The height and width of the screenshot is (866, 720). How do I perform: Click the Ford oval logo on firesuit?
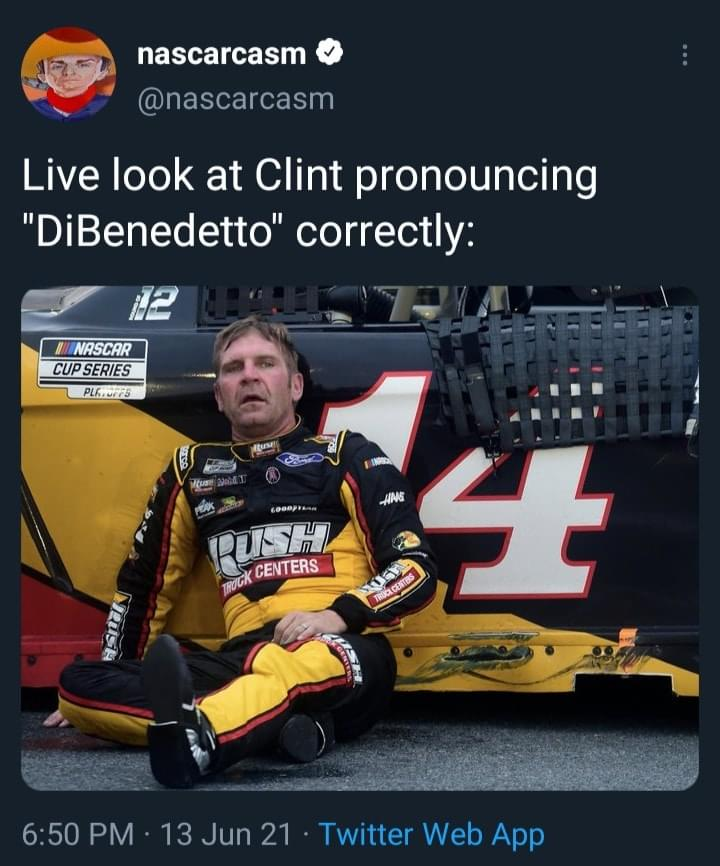pyautogui.click(x=300, y=458)
